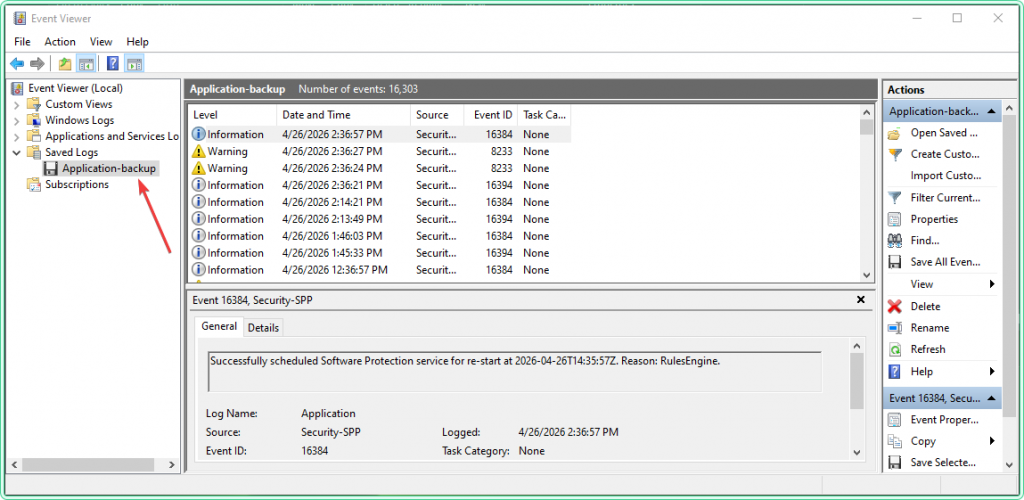Image resolution: width=1024 pixels, height=500 pixels.
Task: Switch to the Details tab
Action: coord(263,328)
